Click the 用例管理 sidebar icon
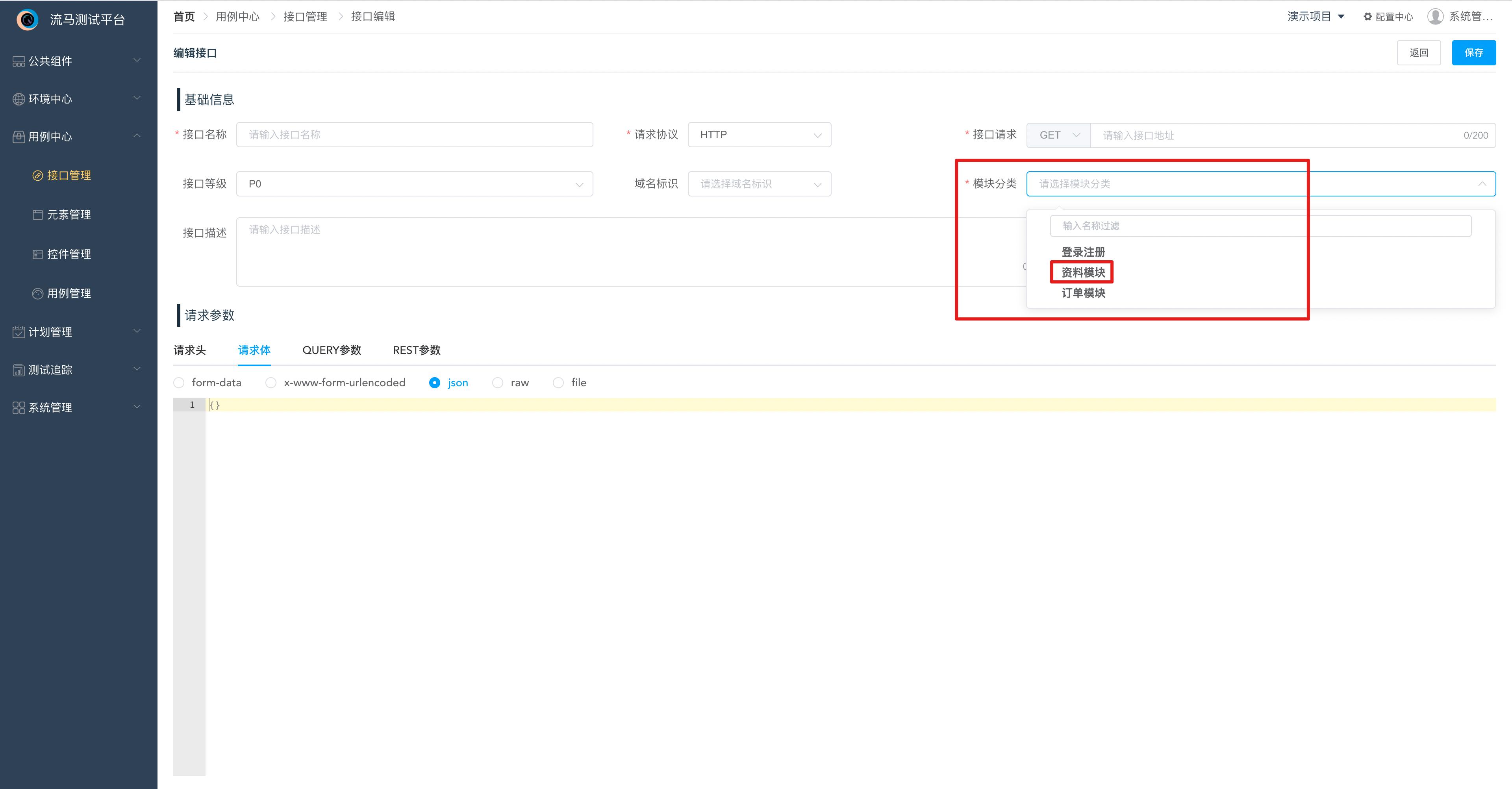1512x789 pixels. 37,294
